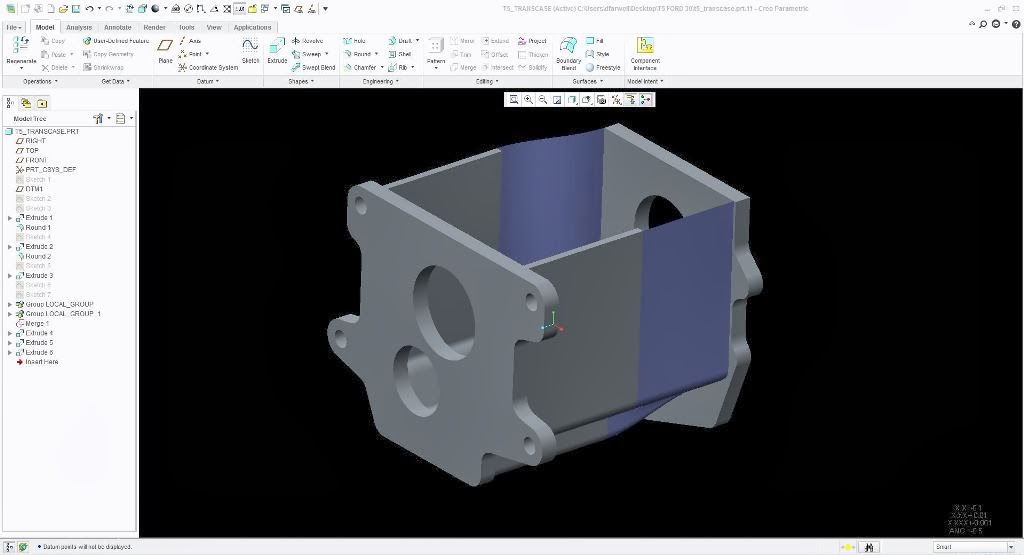Click the Axis datum tool
Viewport: 1024px width, 555px height.
(189, 40)
